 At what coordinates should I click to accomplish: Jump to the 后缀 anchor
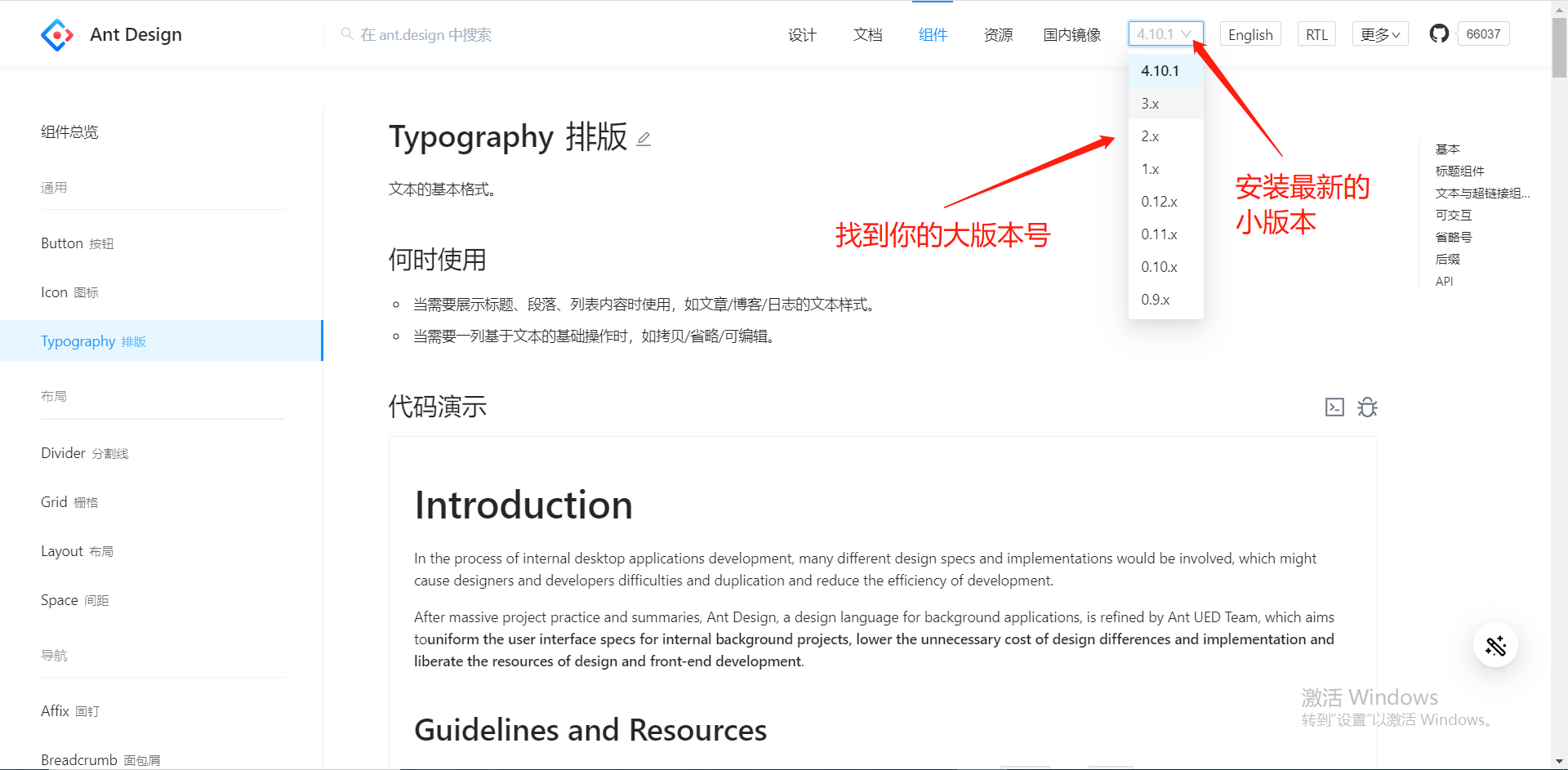1447,259
